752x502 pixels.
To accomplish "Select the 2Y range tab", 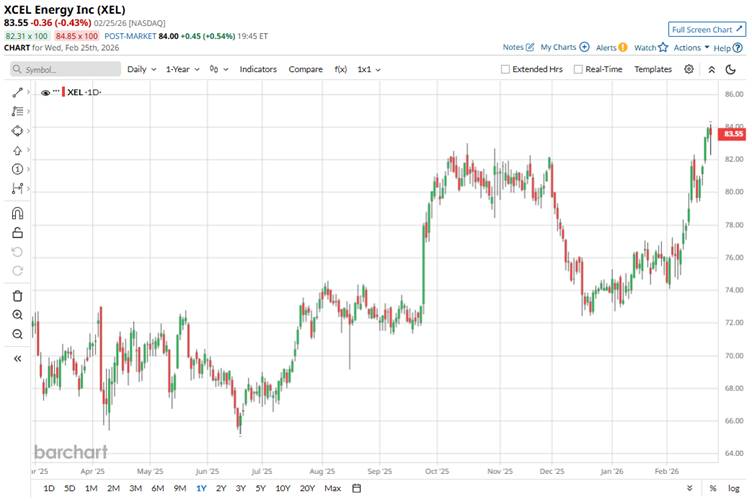I will 221,488.
